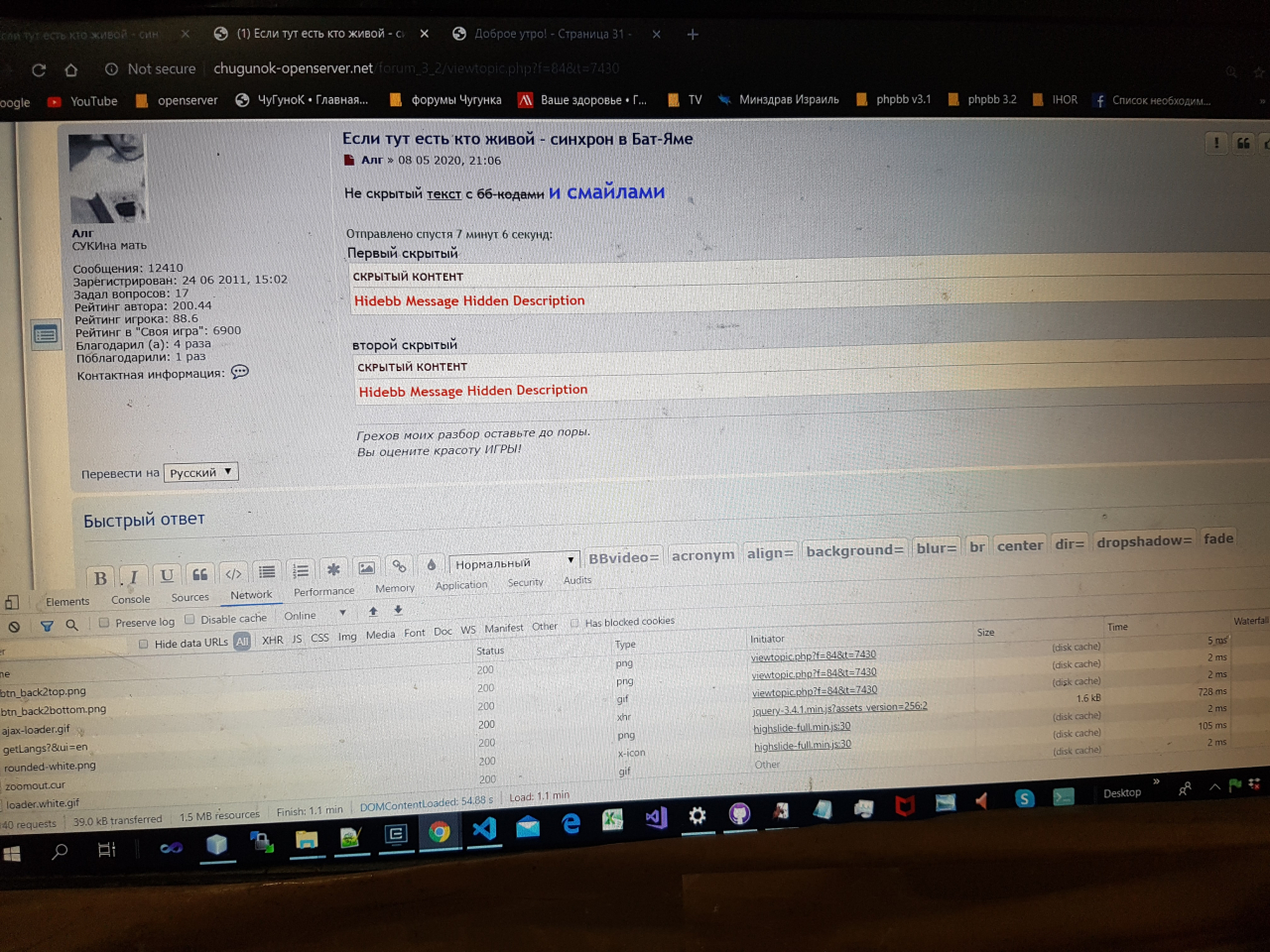The height and width of the screenshot is (952, 1270).
Task: Switch to the Sources DevTools tab
Action: click(x=190, y=598)
